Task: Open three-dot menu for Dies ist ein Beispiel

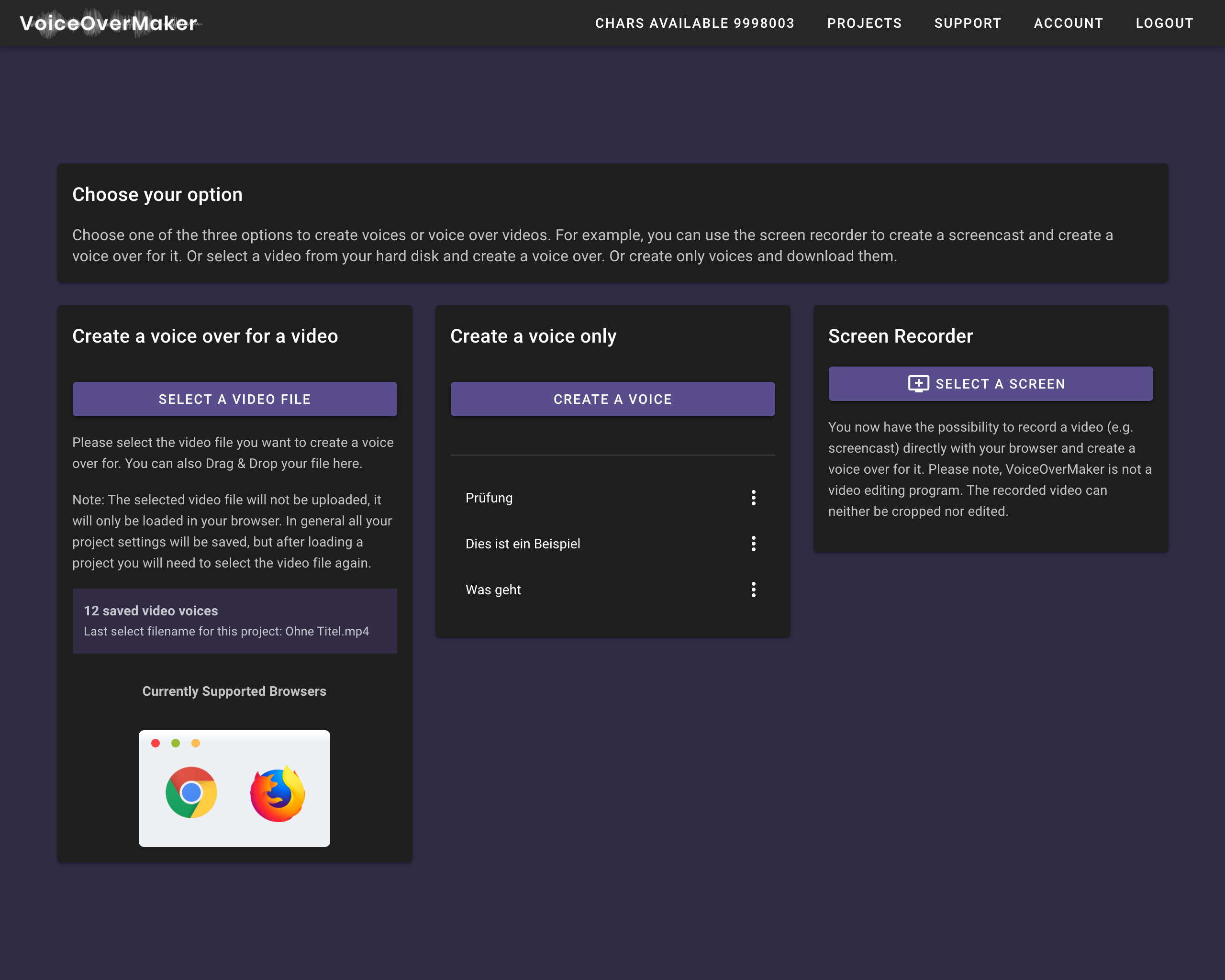Action: tap(753, 544)
